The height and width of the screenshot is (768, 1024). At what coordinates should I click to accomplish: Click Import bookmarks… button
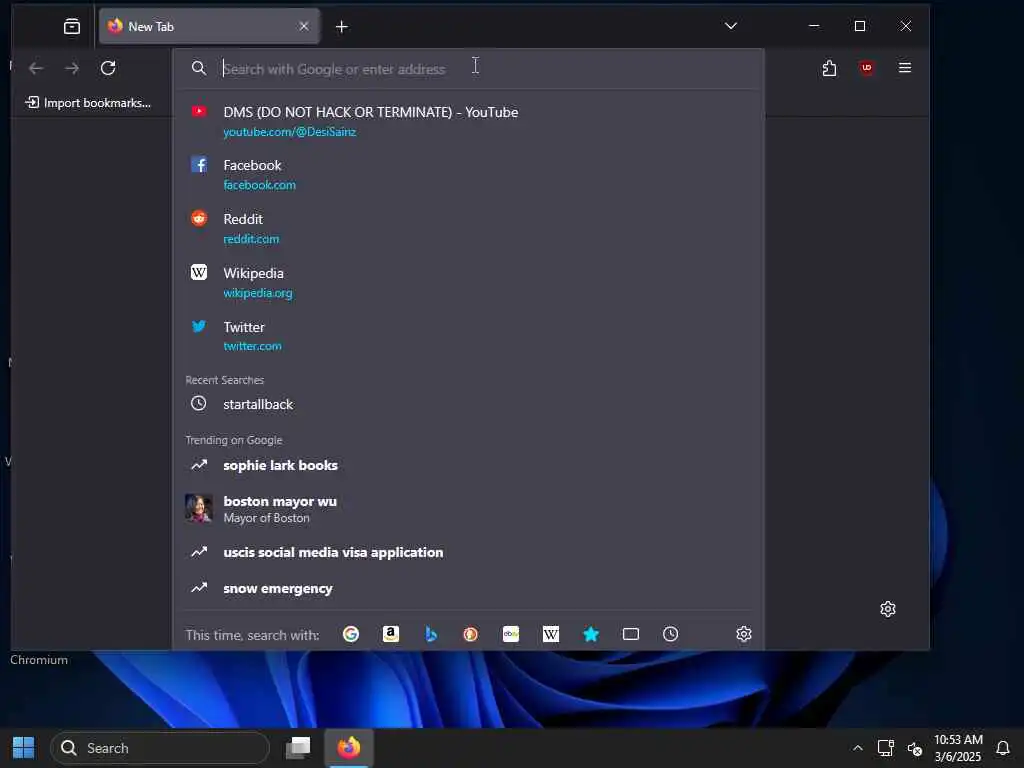pos(88,103)
